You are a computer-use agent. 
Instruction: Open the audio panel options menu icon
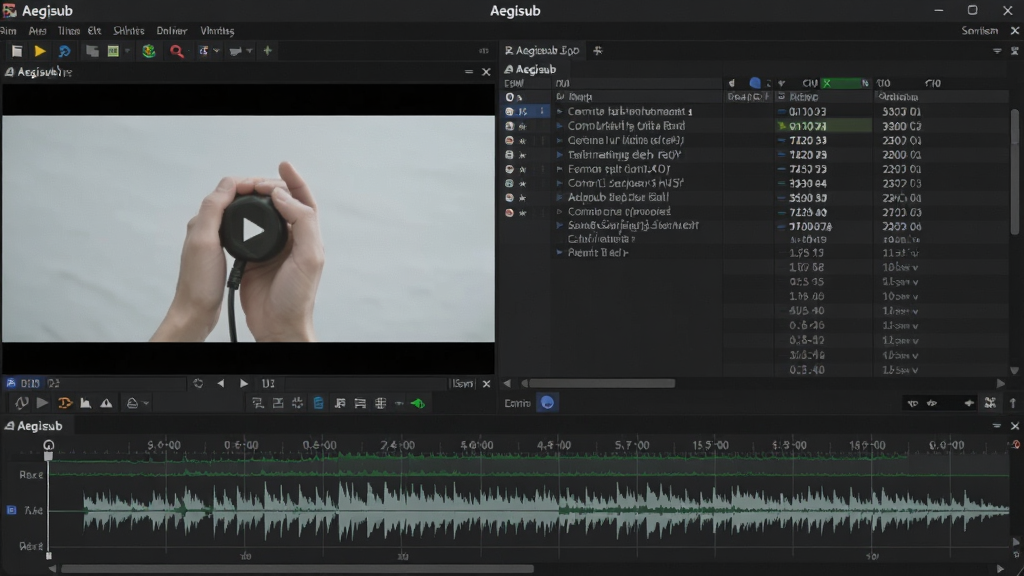click(x=997, y=426)
